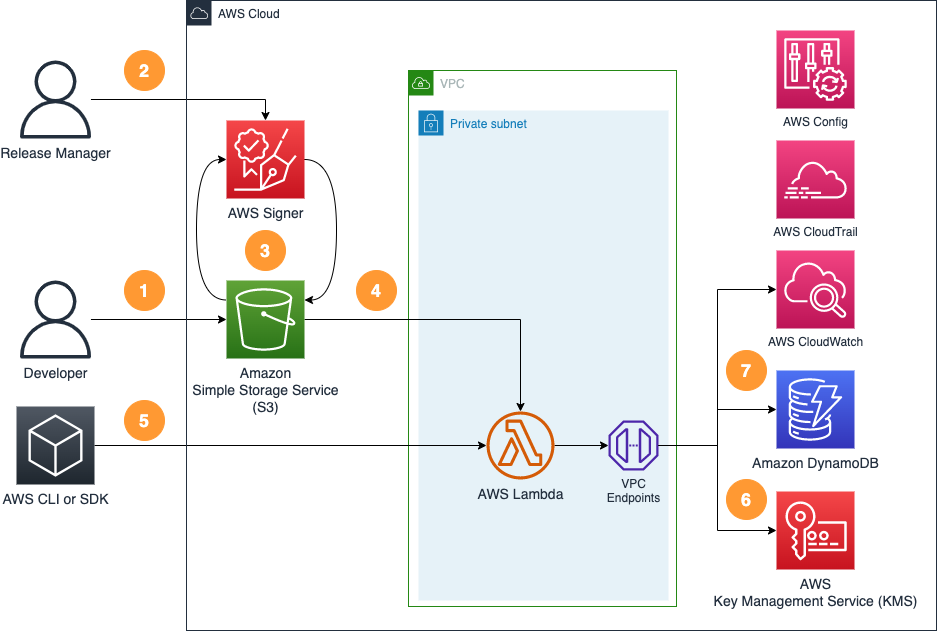The width and height of the screenshot is (937, 631).
Task: Select the AWS CLI or SDK cube icon
Action: tap(56, 446)
